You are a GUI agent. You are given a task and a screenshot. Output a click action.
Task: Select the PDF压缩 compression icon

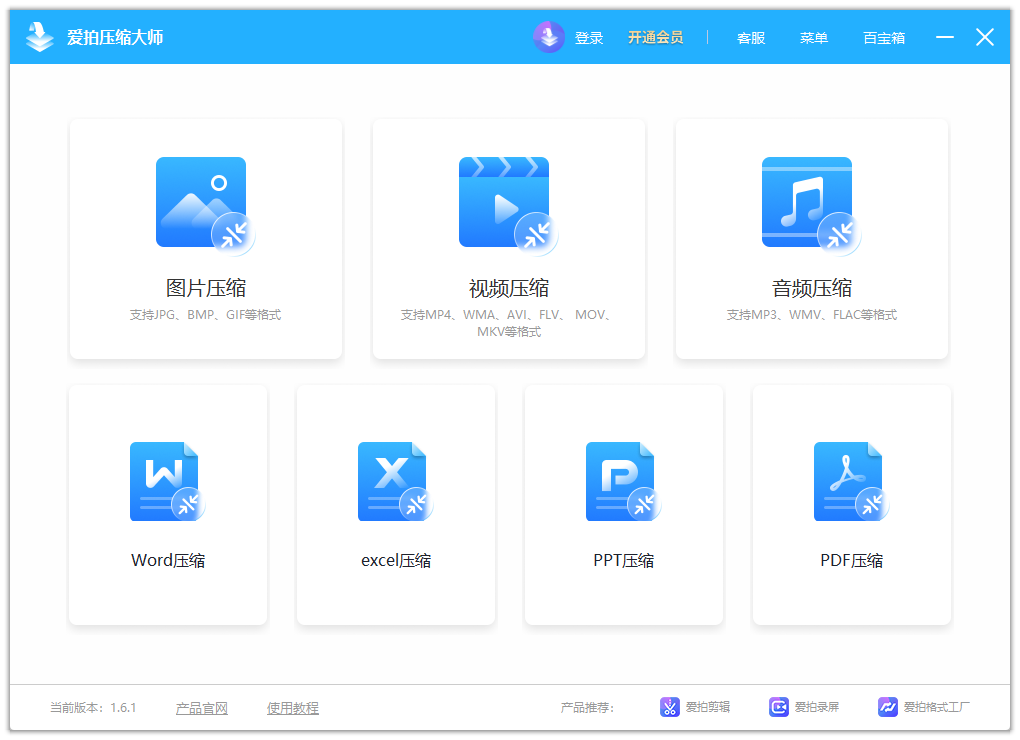coord(851,481)
